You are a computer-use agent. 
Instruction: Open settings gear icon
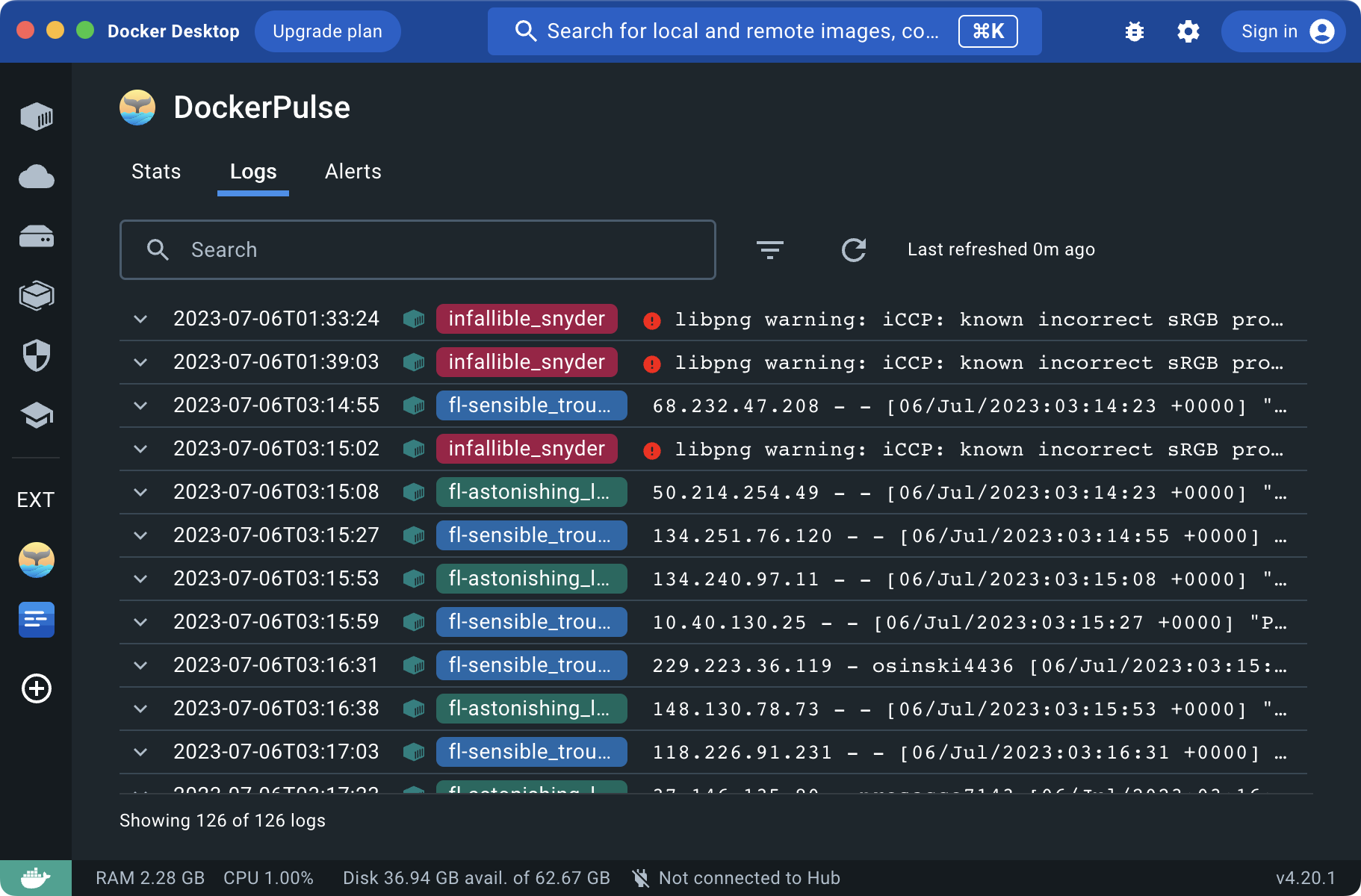click(x=1188, y=31)
